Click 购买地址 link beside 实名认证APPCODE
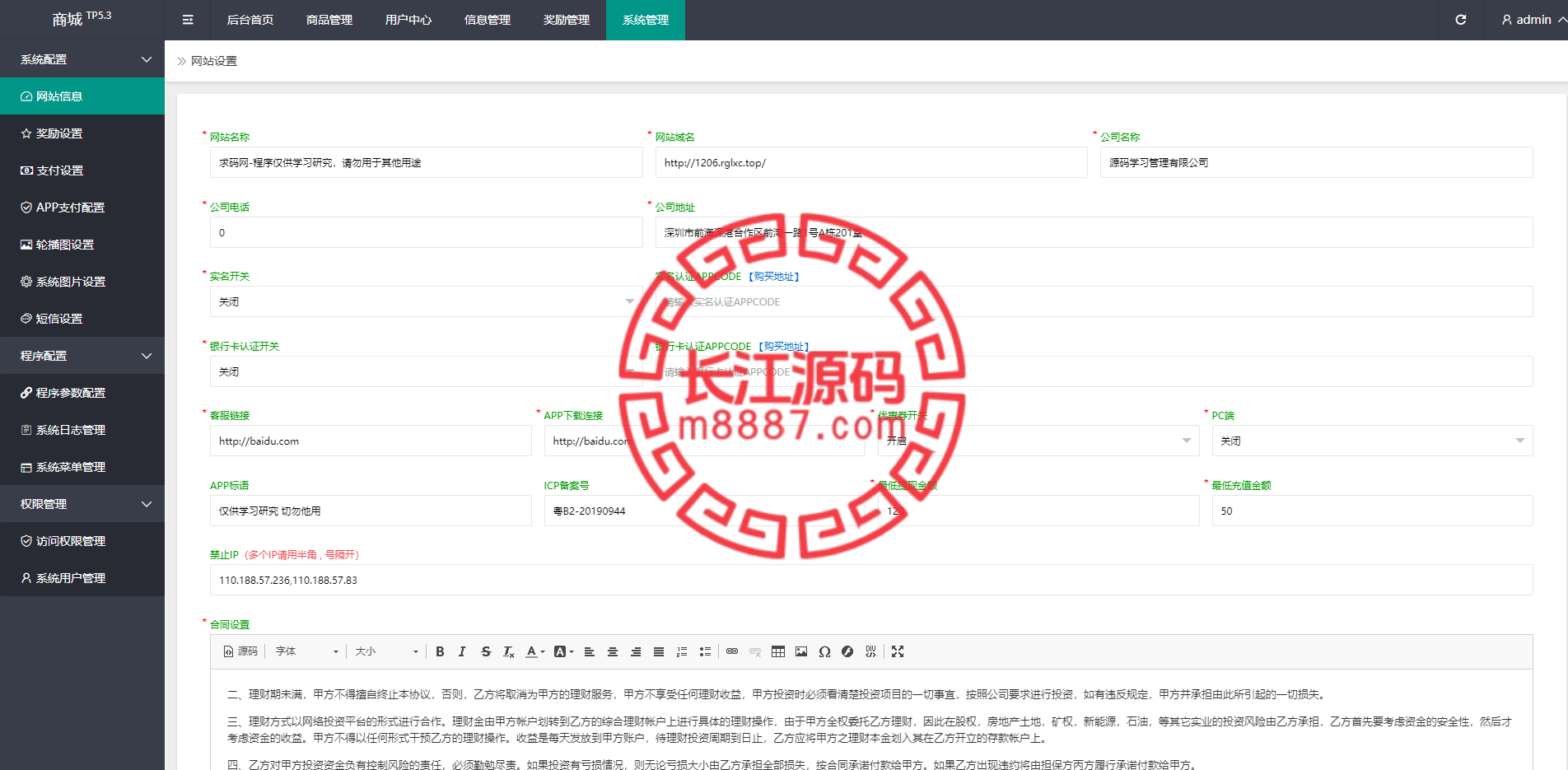This screenshot has height=770, width=1568. (774, 277)
